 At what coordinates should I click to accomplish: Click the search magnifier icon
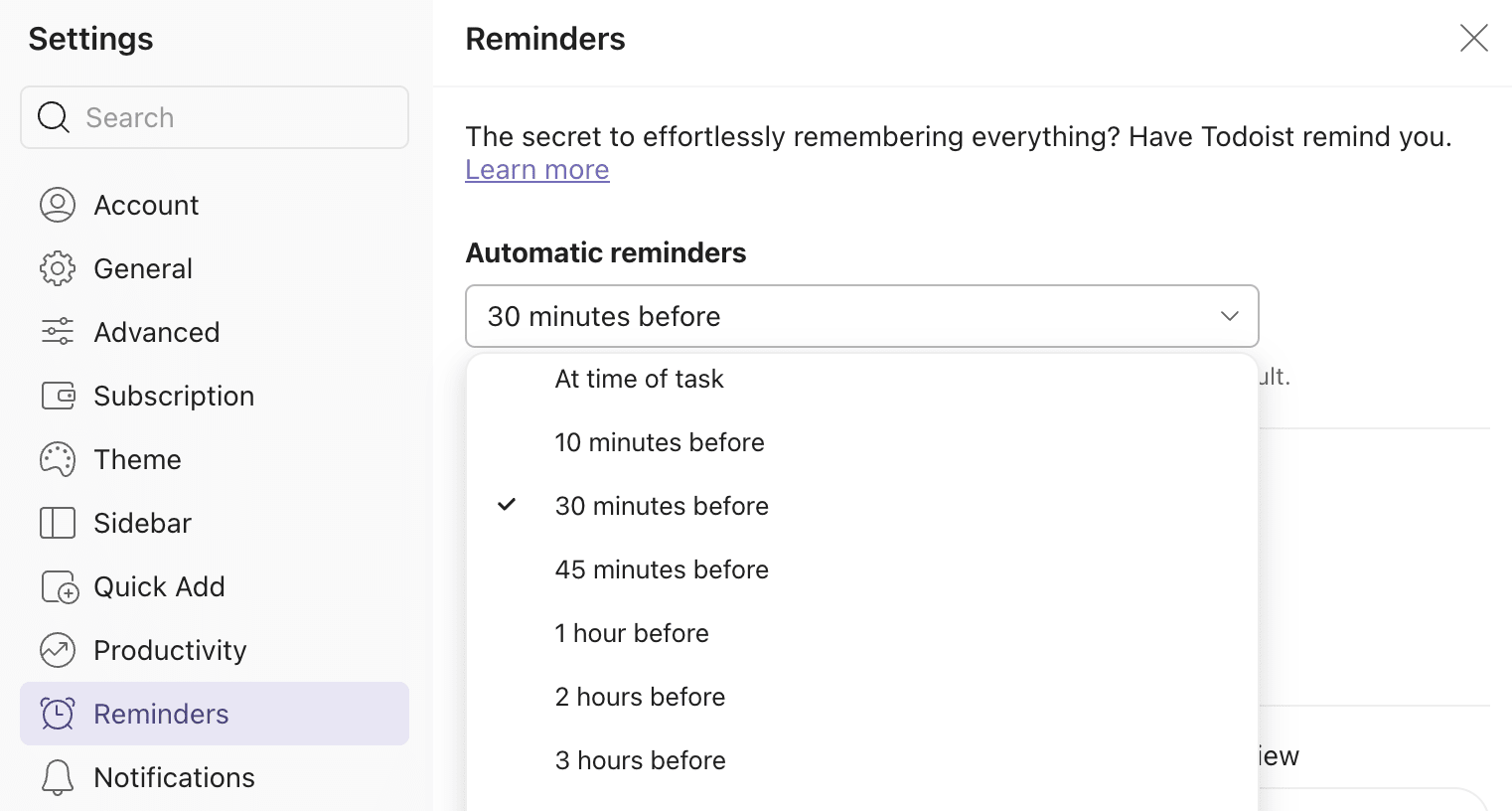(54, 117)
